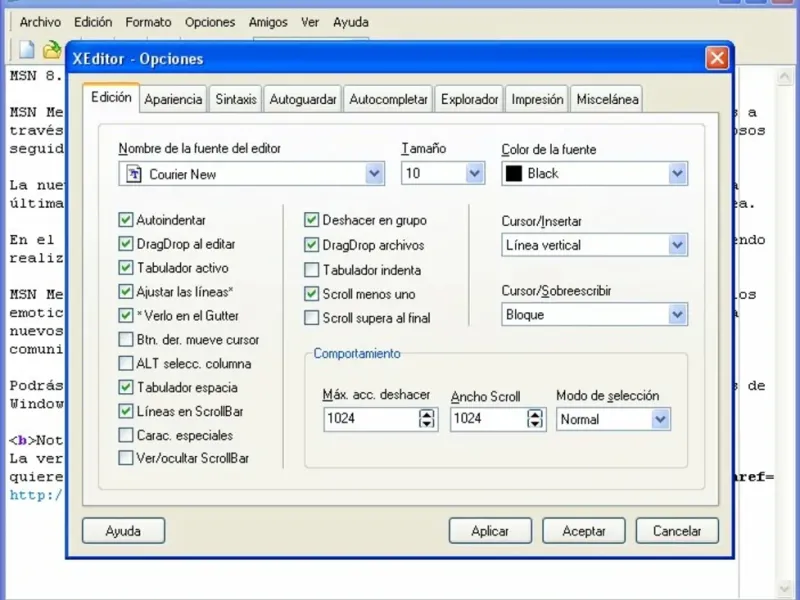Switch to the Sintaxis tab
The image size is (800, 600).
point(236,99)
